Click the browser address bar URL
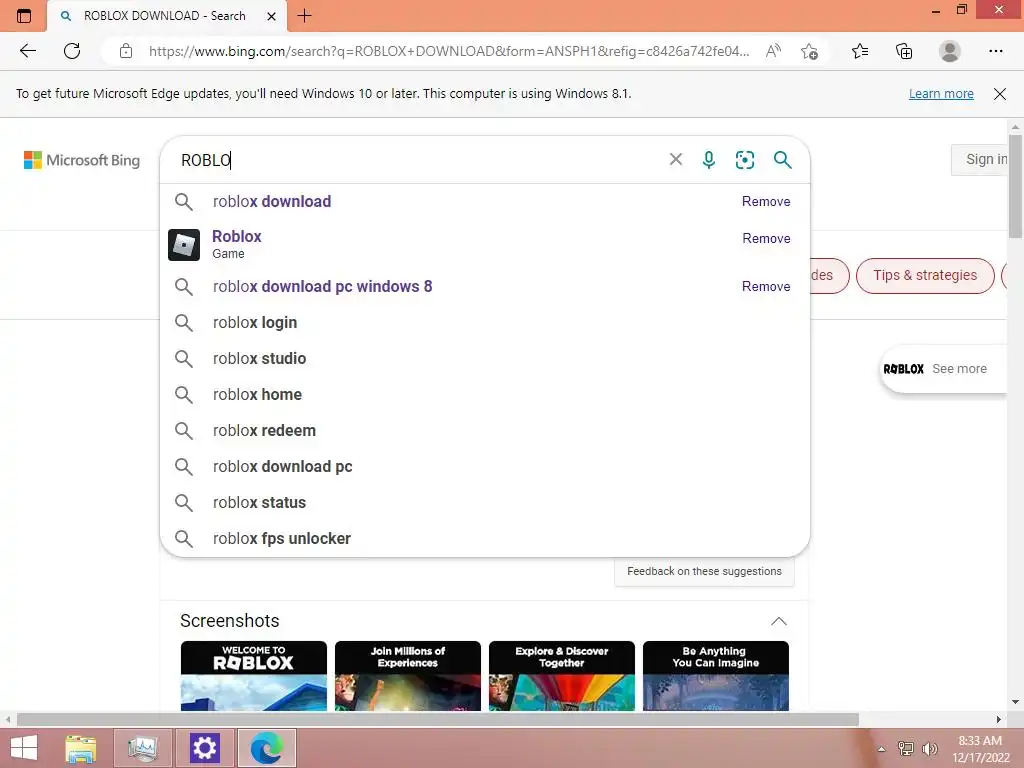The width and height of the screenshot is (1024, 768). (449, 51)
